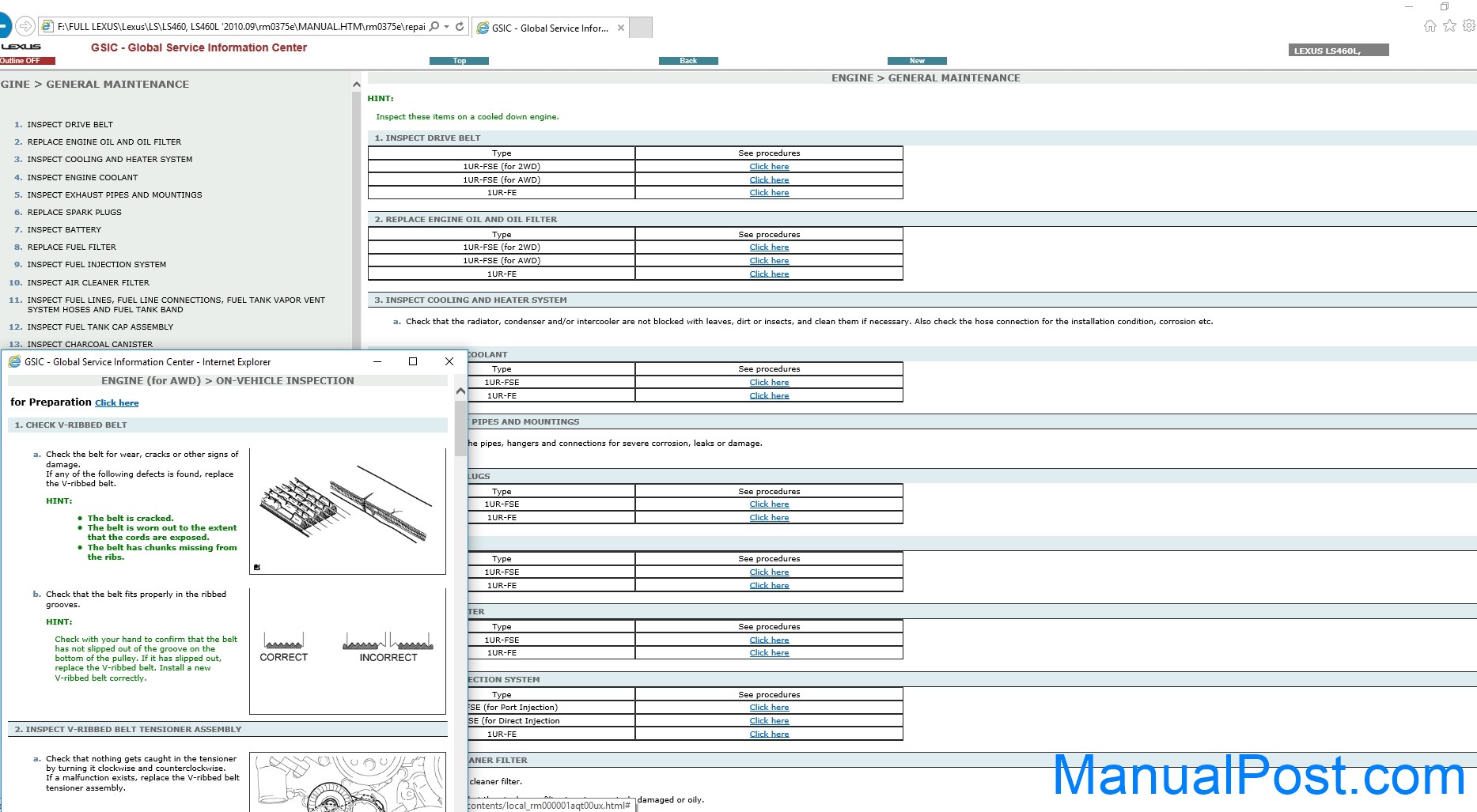Go forward with the browser arrow button

click(25, 26)
